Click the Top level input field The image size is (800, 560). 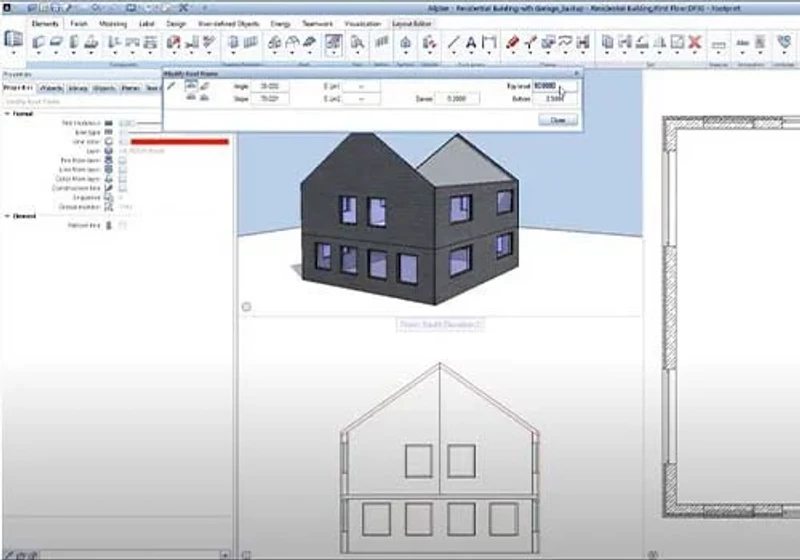point(555,86)
